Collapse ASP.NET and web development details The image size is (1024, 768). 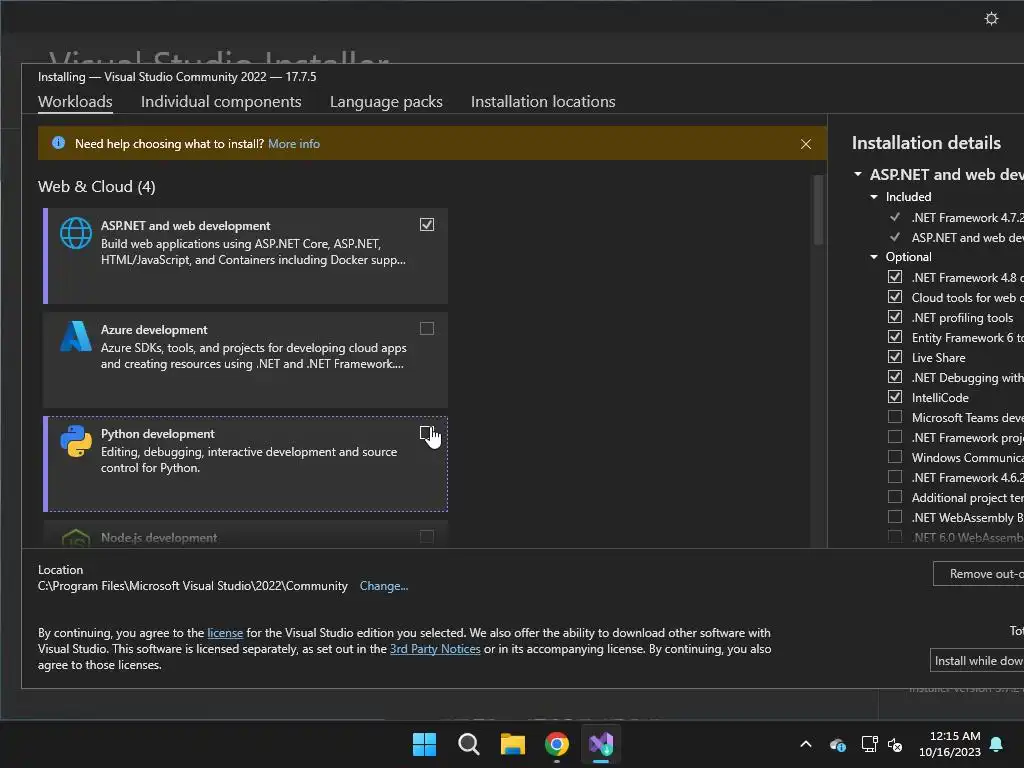(x=858, y=174)
